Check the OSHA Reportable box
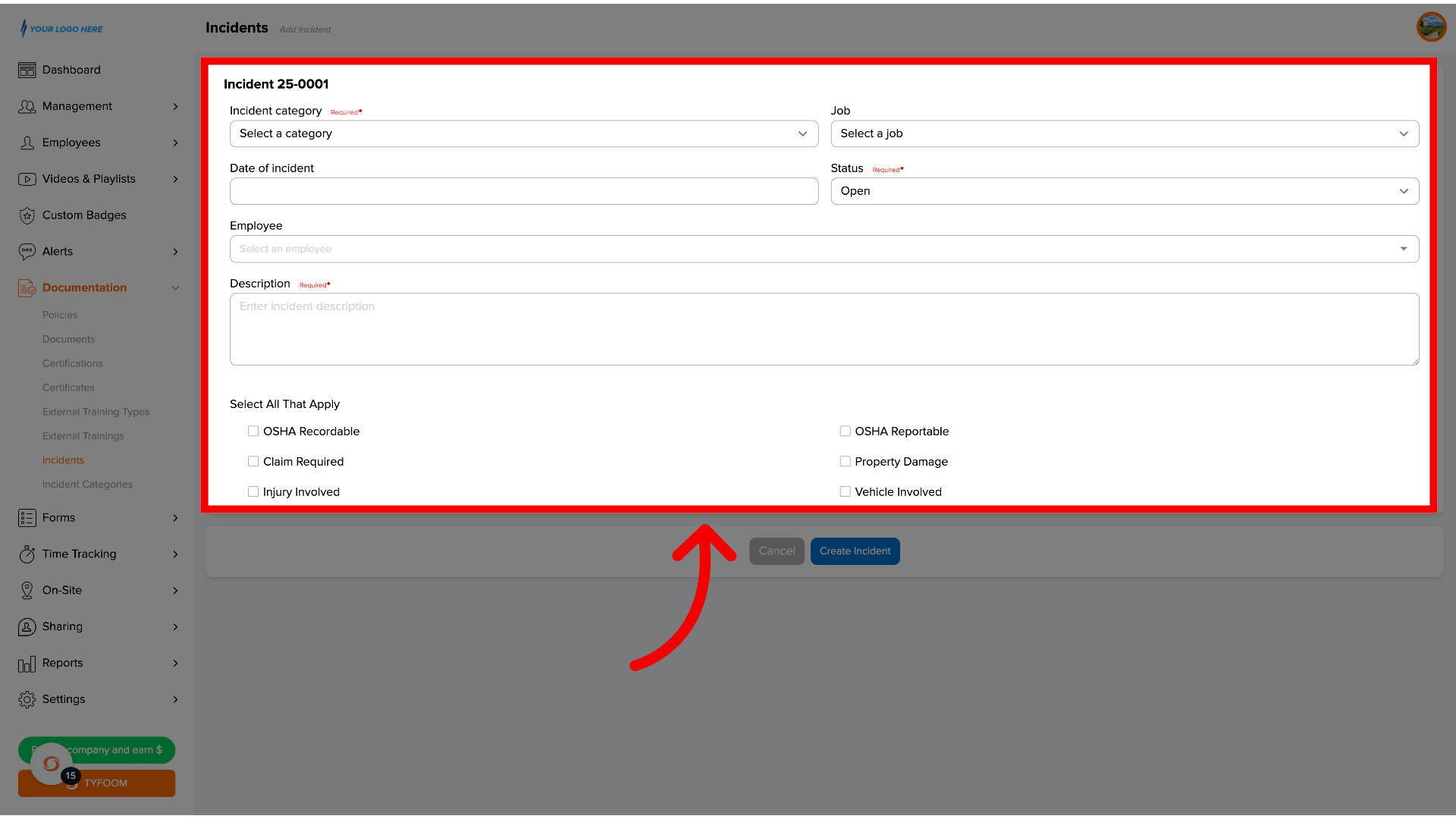Viewport: 1456px width, 819px height. (845, 431)
